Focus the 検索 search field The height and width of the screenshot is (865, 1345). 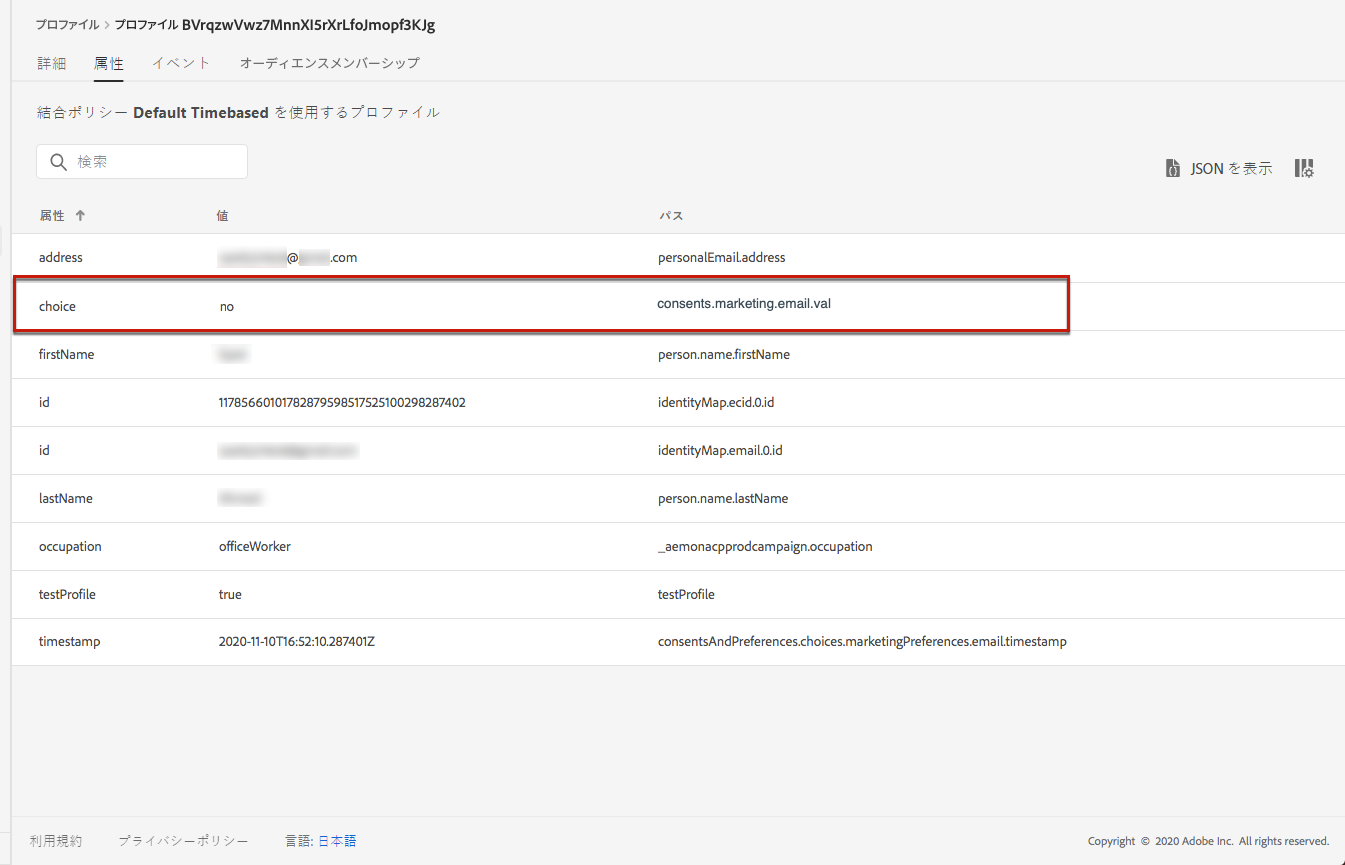[142, 162]
